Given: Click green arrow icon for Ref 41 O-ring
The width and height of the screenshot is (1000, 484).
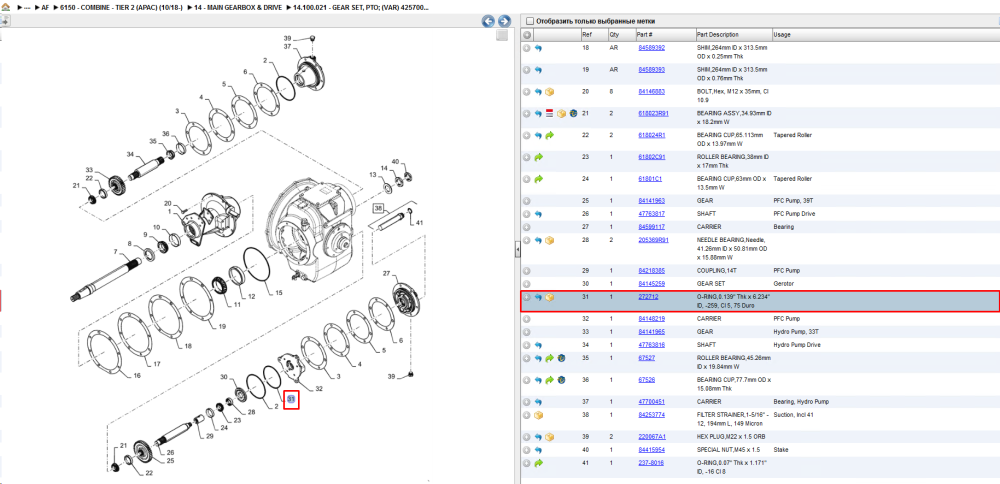Looking at the screenshot, I should [x=538, y=463].
